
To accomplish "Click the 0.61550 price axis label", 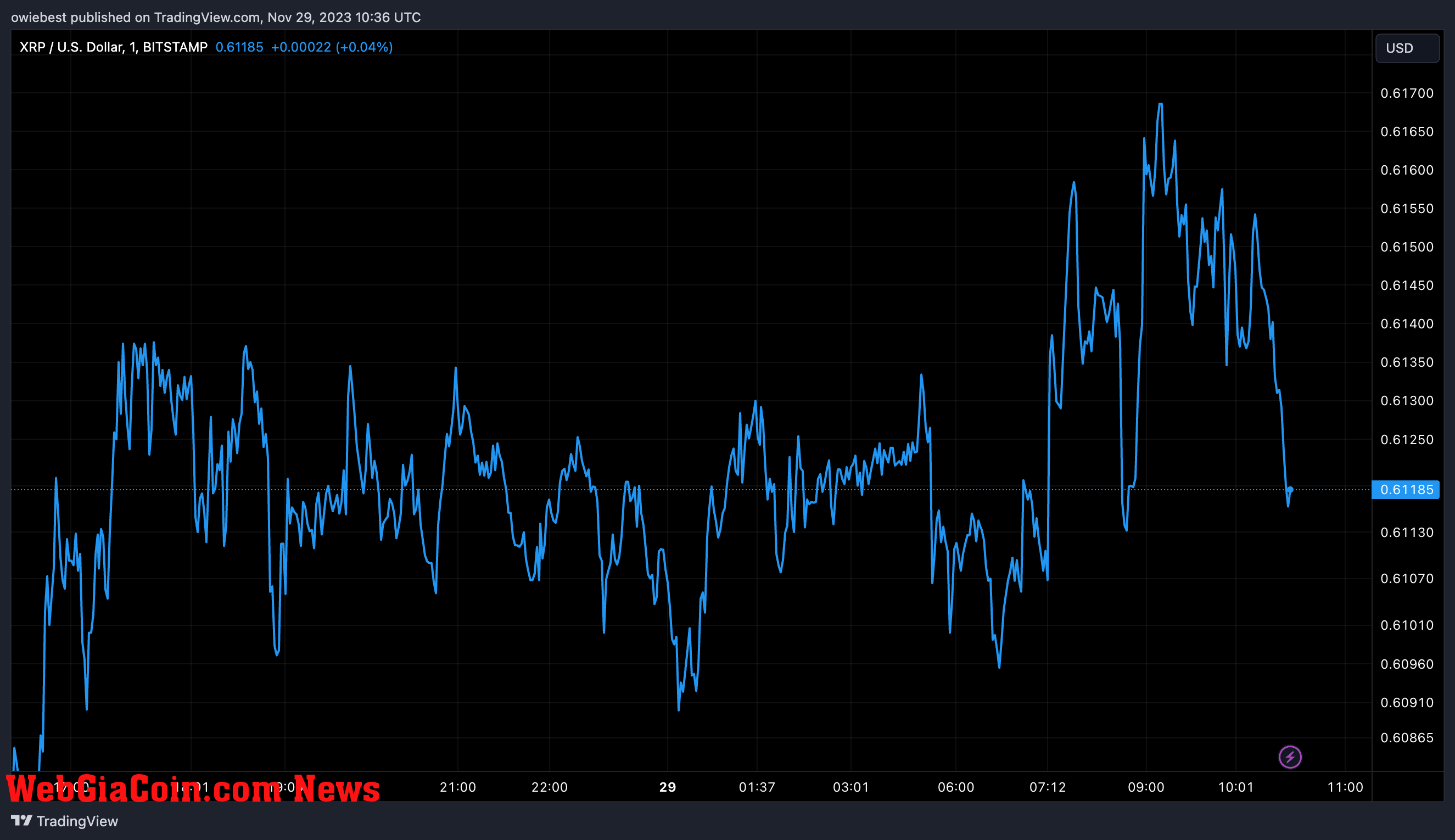I will pyautogui.click(x=1407, y=208).
